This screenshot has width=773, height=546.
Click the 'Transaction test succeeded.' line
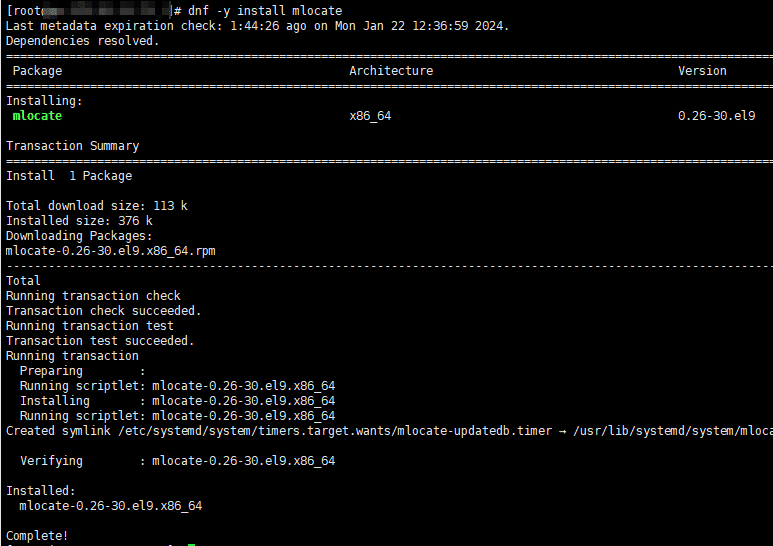coord(100,341)
